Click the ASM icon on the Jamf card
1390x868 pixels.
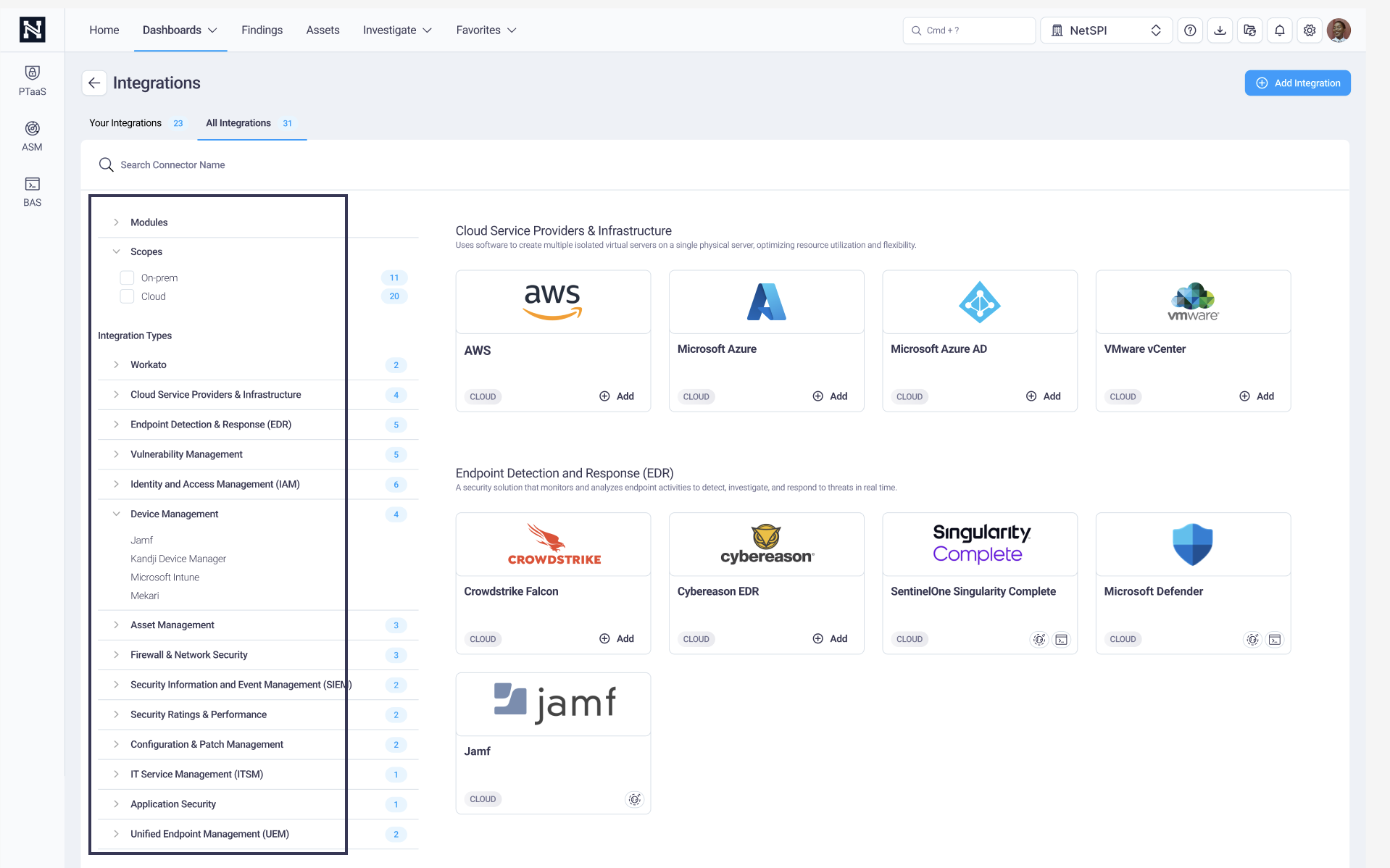pos(634,799)
